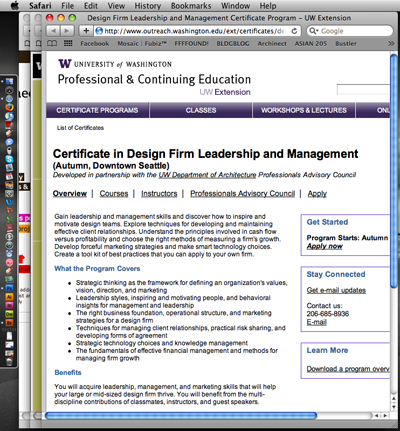Click the vertical scrollbar thumb
The image size is (400, 431).
[x=394, y=170]
